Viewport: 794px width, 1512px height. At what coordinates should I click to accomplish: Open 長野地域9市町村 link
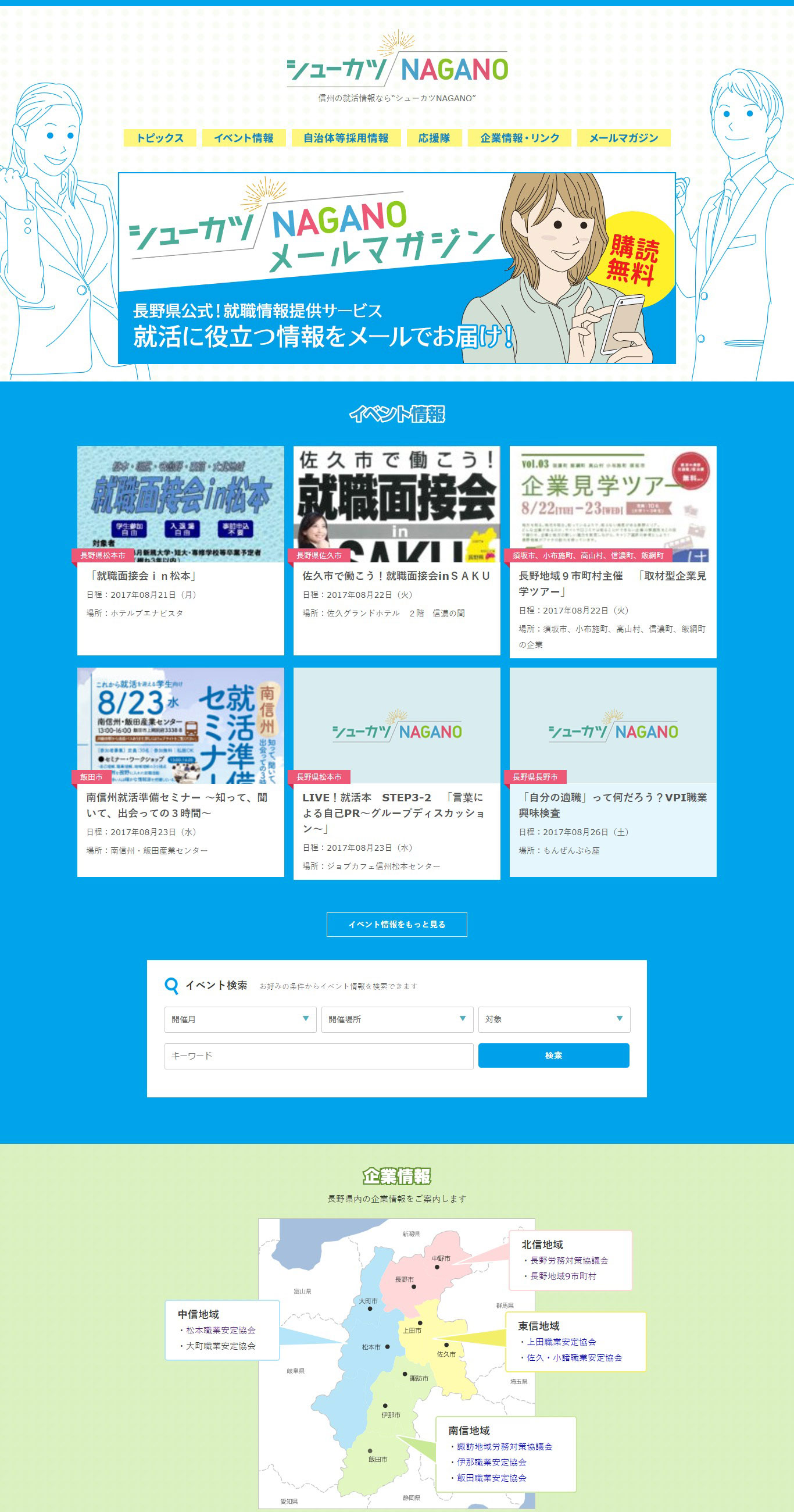click(563, 1276)
